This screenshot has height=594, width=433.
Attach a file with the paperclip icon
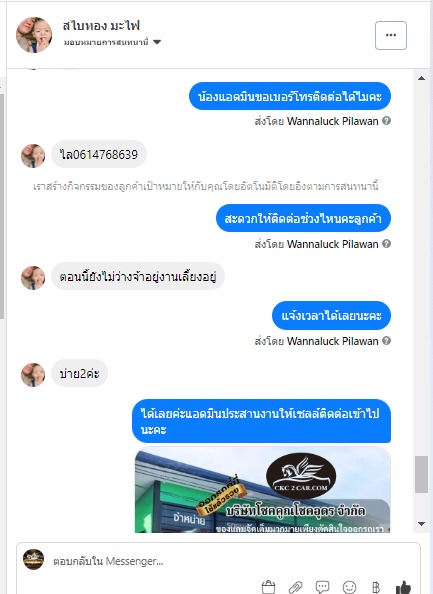coord(295,587)
